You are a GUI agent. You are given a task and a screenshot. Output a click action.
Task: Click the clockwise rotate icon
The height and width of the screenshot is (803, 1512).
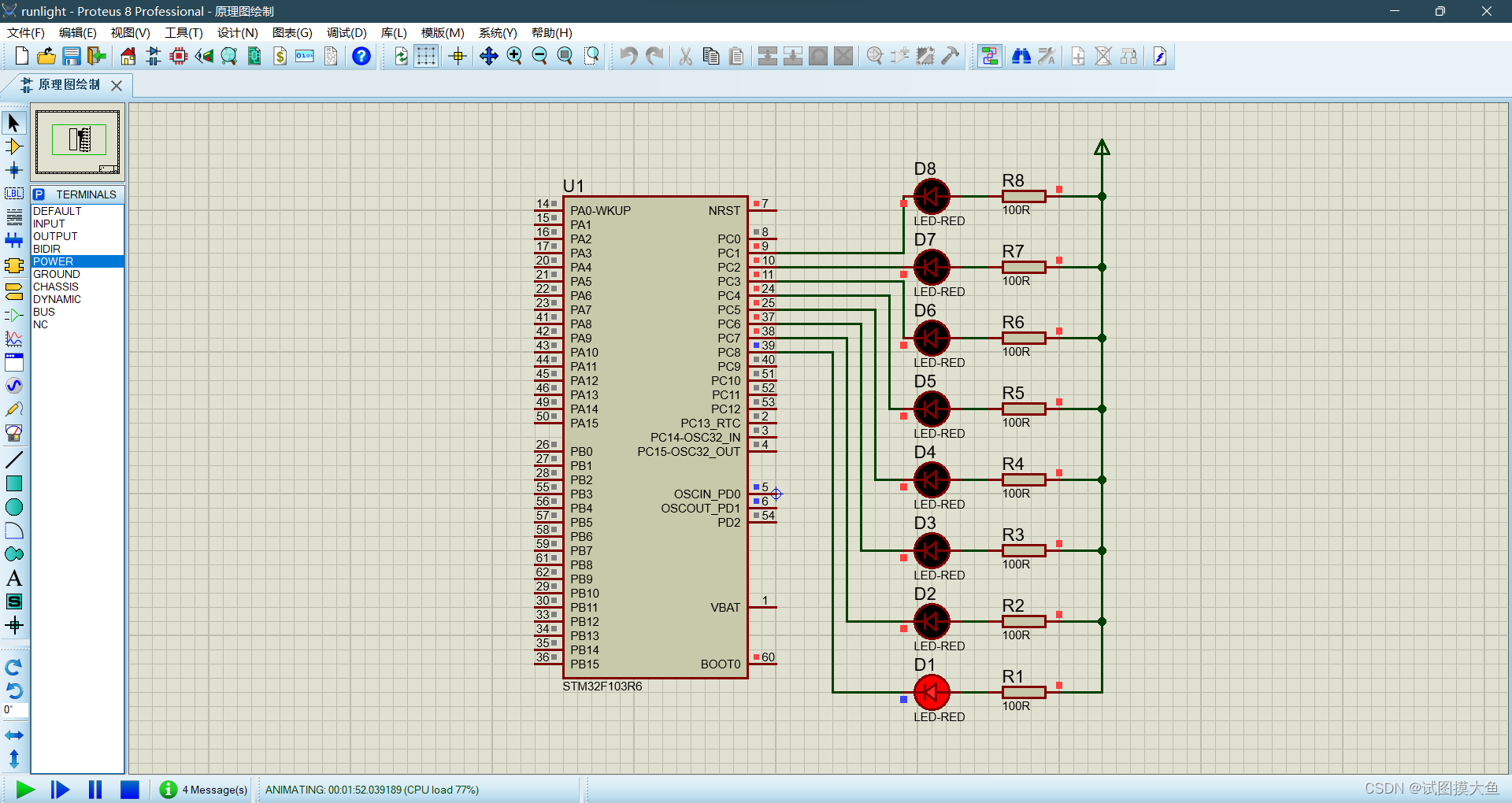[13, 667]
